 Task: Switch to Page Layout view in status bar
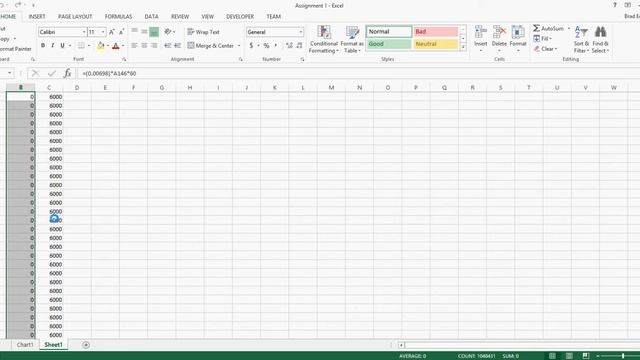[569, 356]
